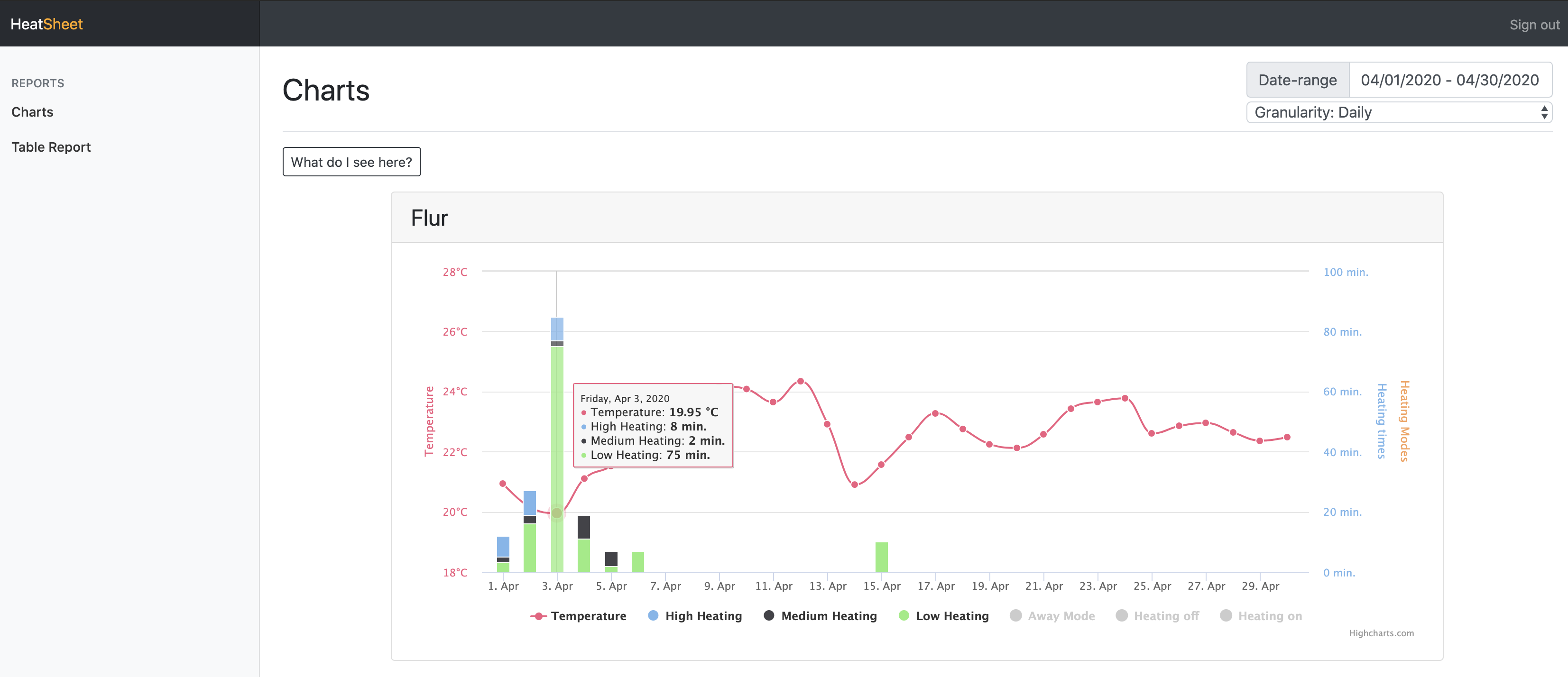This screenshot has width=1568, height=677.
Task: Open the Highcharts.com credit link
Action: pyautogui.click(x=1381, y=633)
